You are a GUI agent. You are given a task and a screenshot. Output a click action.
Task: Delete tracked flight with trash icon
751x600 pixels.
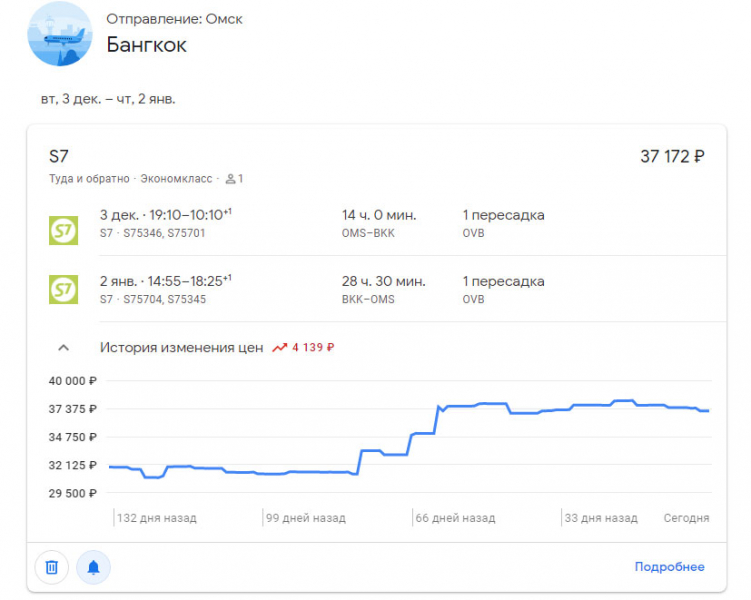click(52, 567)
